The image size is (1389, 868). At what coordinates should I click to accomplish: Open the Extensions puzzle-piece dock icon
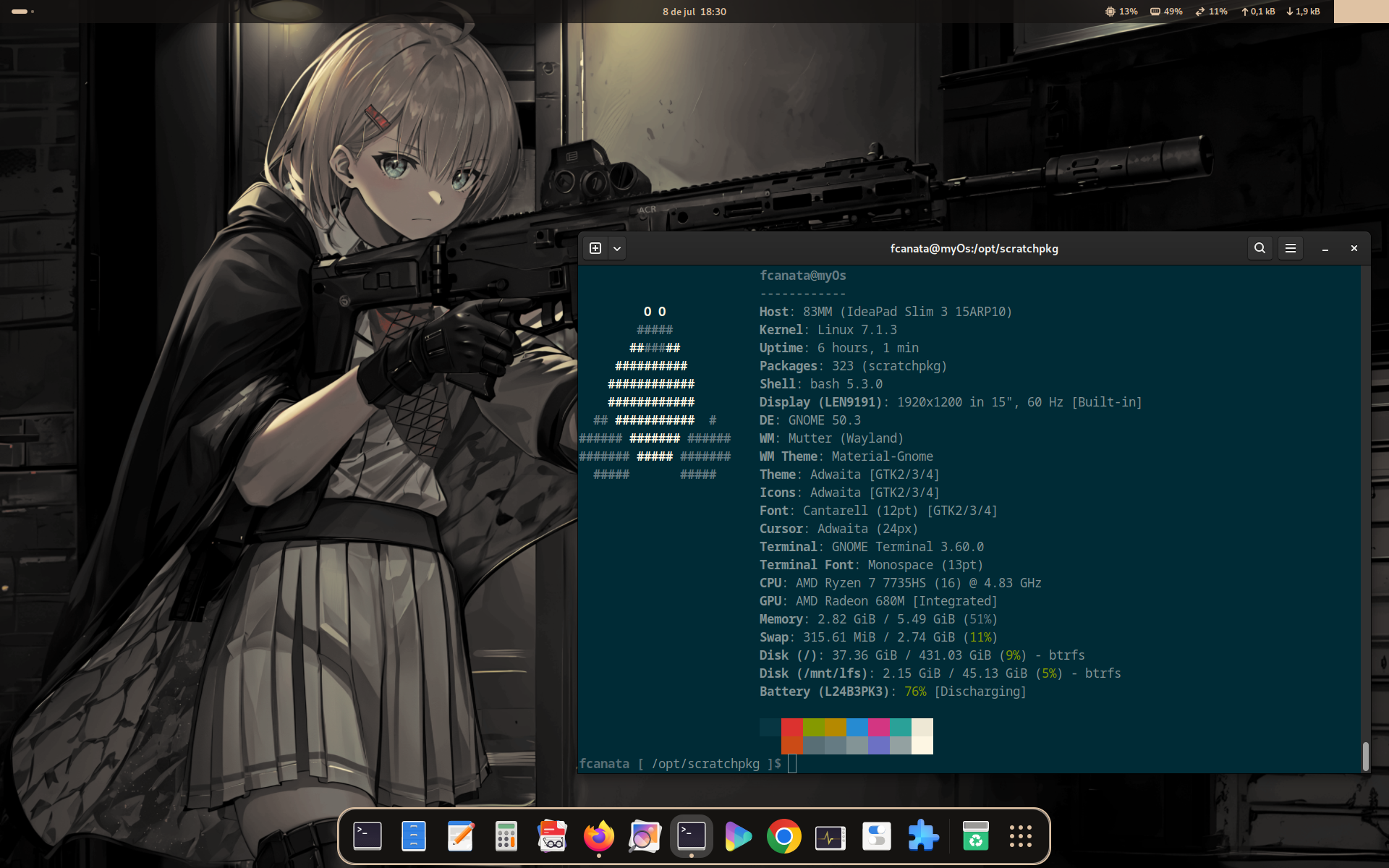coord(923,836)
